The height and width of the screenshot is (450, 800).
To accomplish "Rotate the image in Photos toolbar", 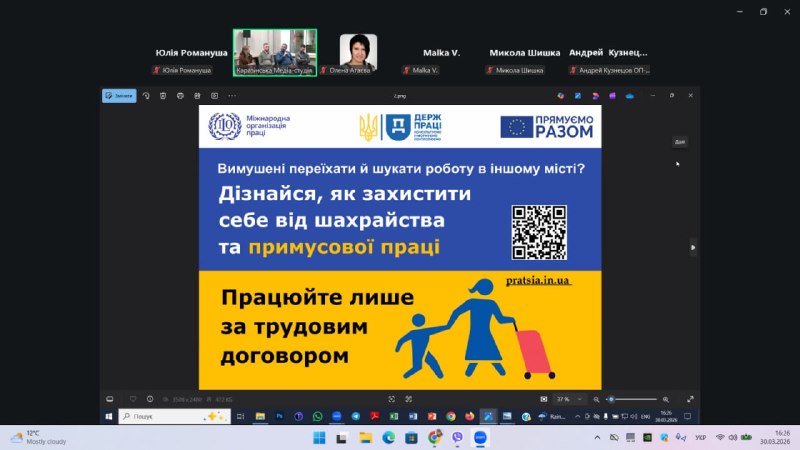I will tap(146, 96).
